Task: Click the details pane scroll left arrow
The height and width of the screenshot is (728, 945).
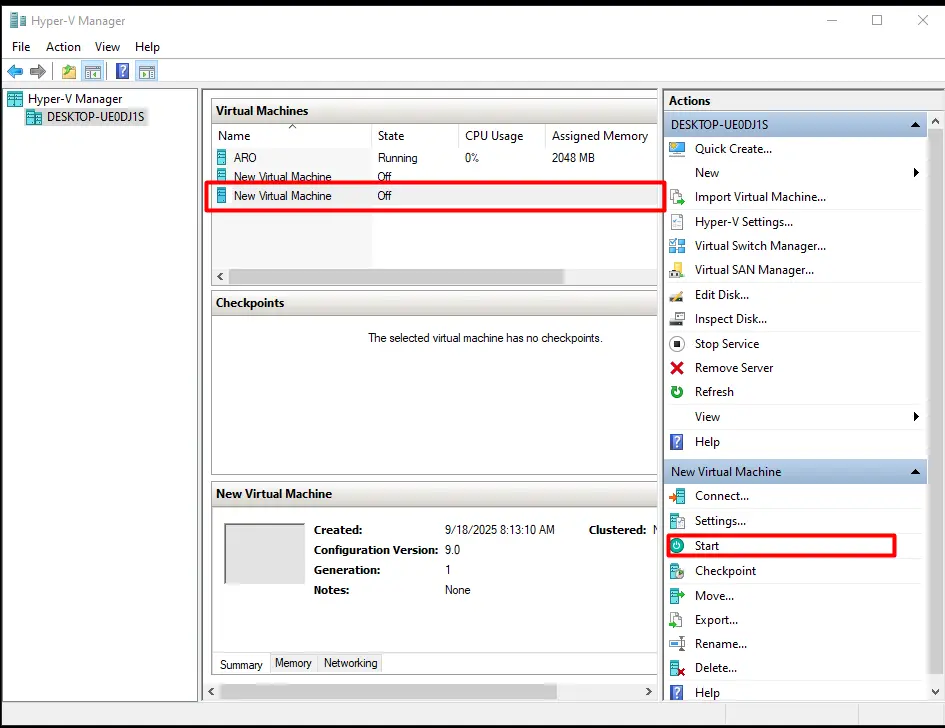Action: [x=211, y=691]
